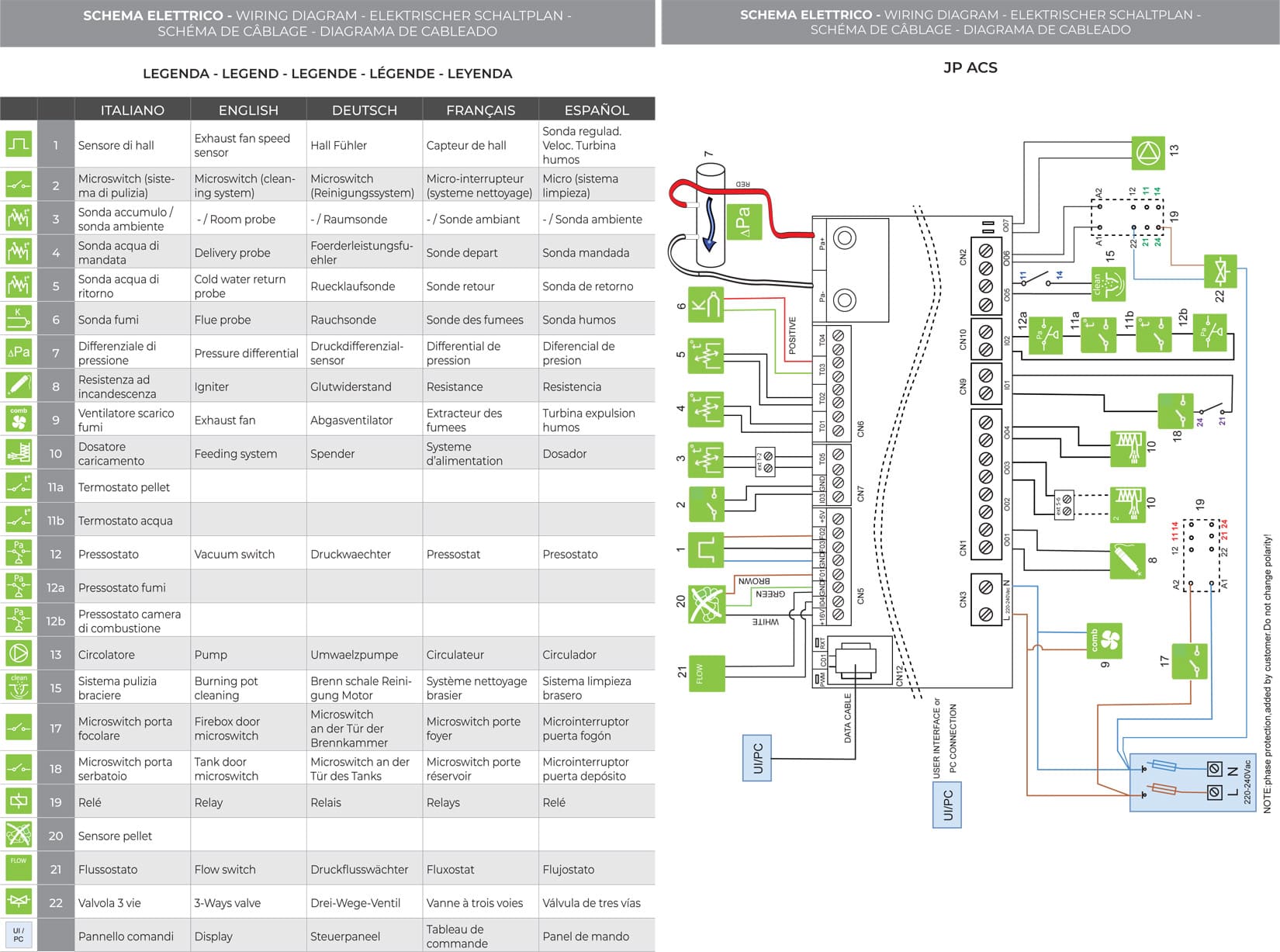Viewport: 1280px width, 952px height.
Task: Click the hall sensor icon in legend row 1
Action: (19, 144)
